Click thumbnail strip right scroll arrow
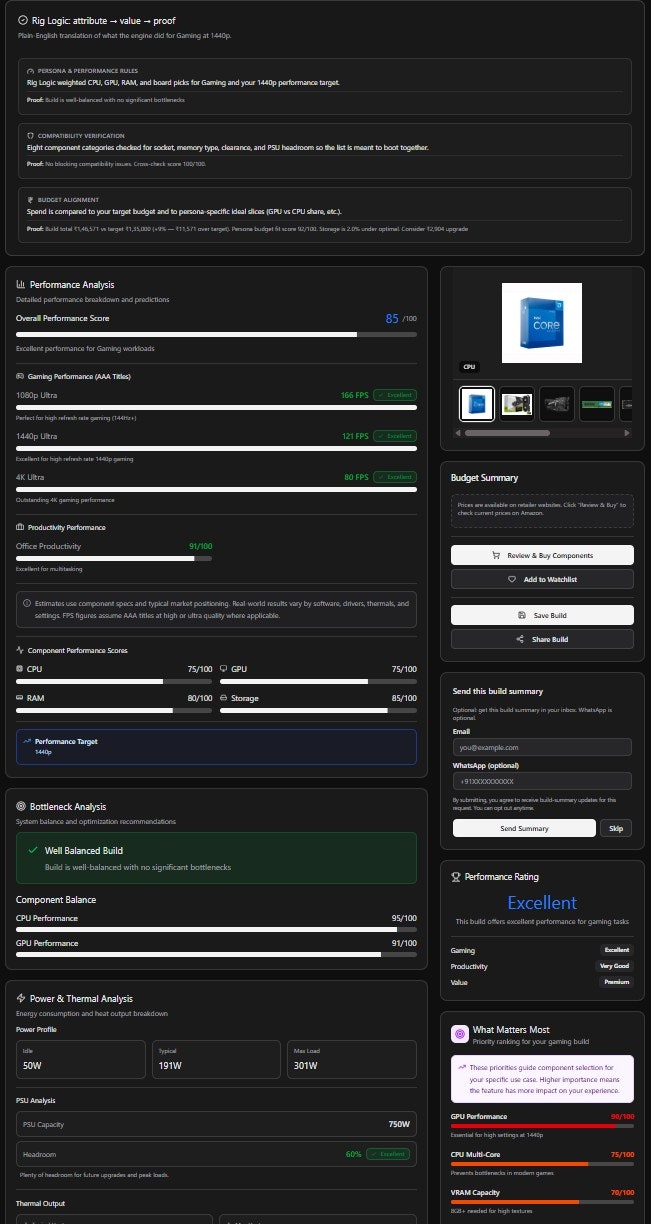651x1224 pixels. click(x=628, y=433)
